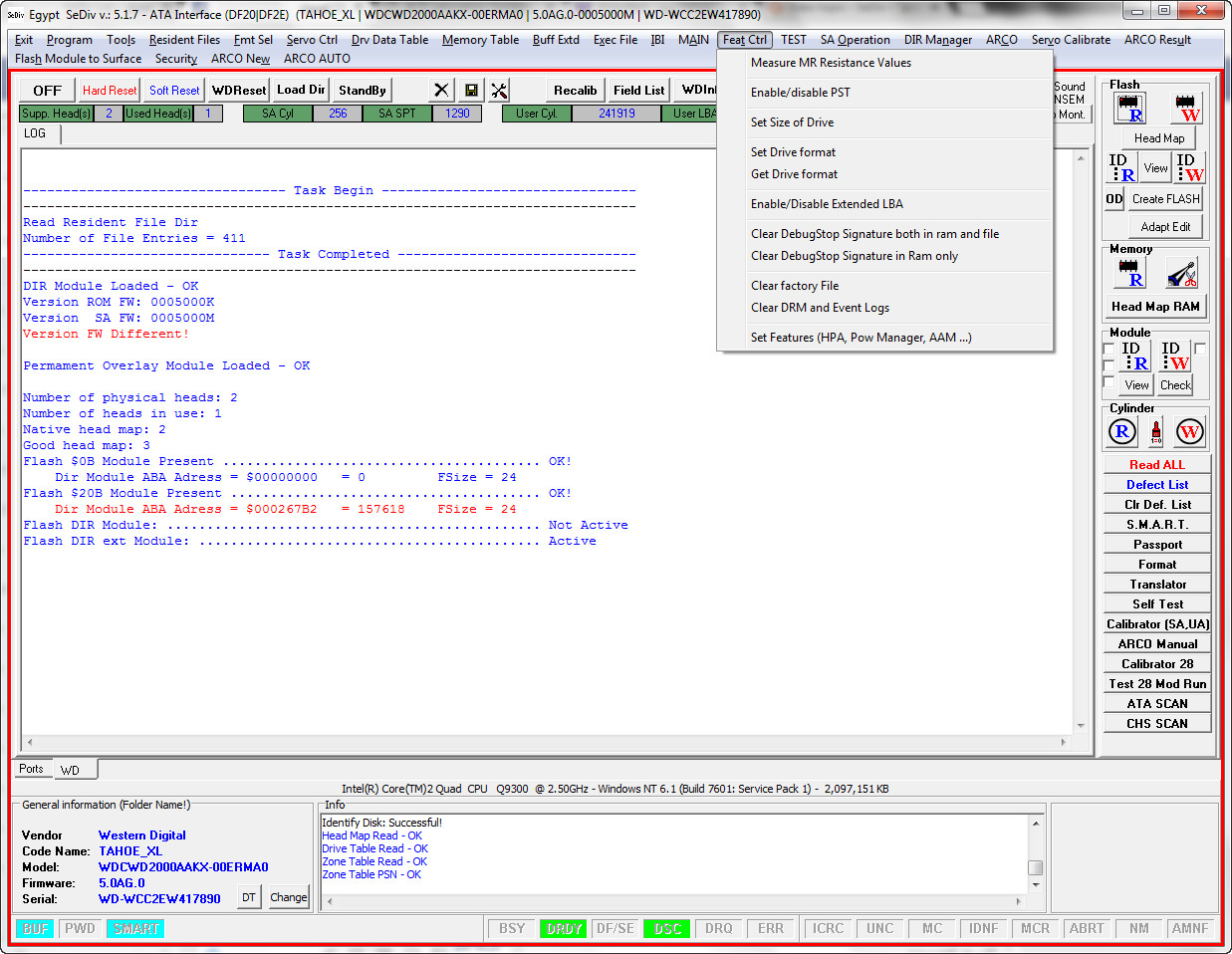Check the top-left Module checkbox
1232x954 pixels.
pyautogui.click(x=1109, y=349)
